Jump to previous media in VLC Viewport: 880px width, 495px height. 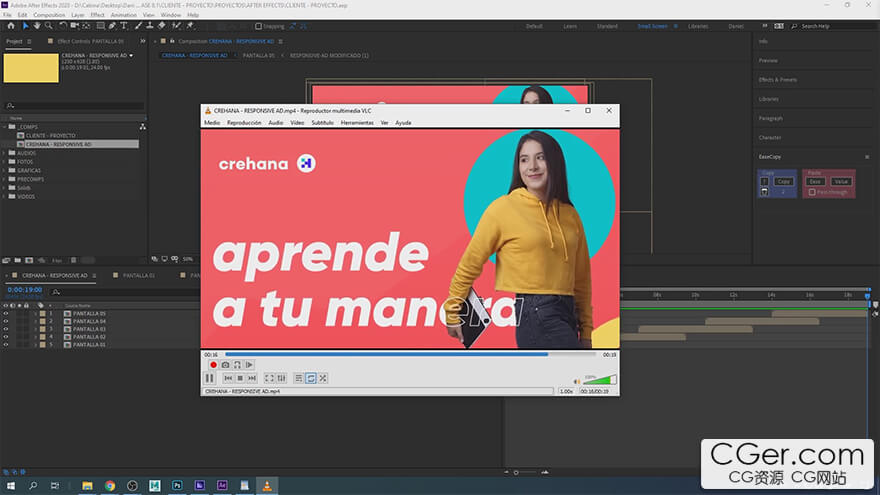(x=228, y=378)
